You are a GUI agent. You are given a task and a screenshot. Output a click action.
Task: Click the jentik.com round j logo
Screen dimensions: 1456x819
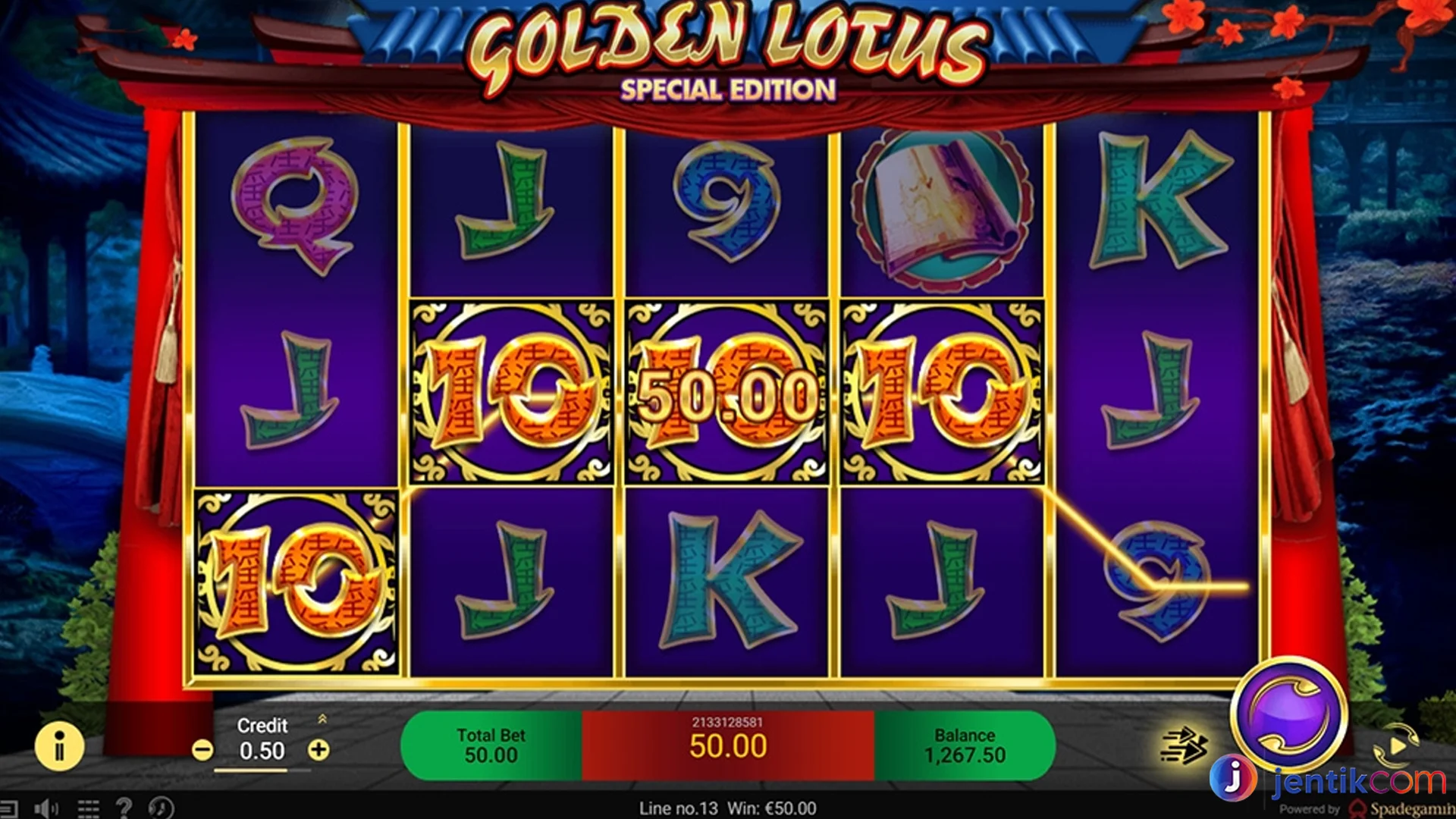tap(1232, 778)
